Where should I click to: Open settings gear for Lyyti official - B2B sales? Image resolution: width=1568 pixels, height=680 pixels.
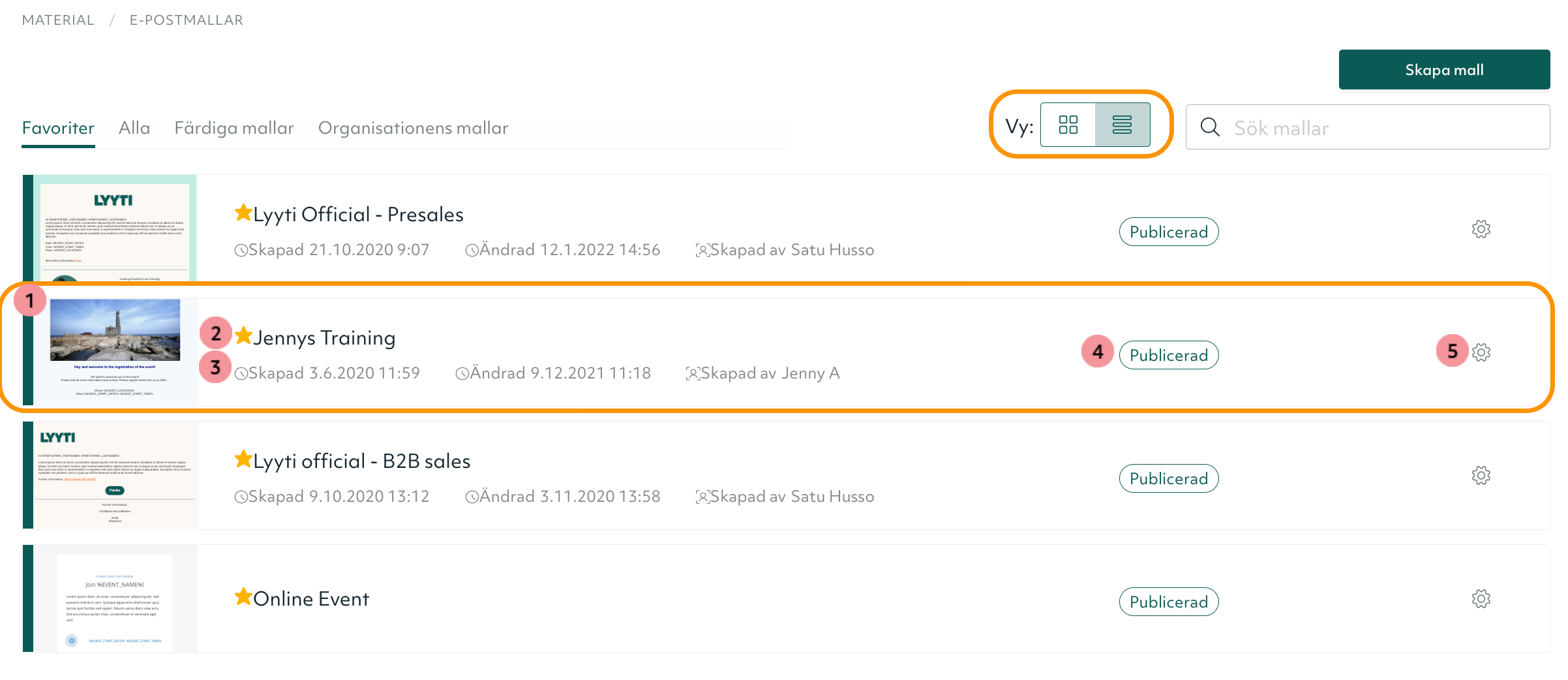coord(1481,476)
